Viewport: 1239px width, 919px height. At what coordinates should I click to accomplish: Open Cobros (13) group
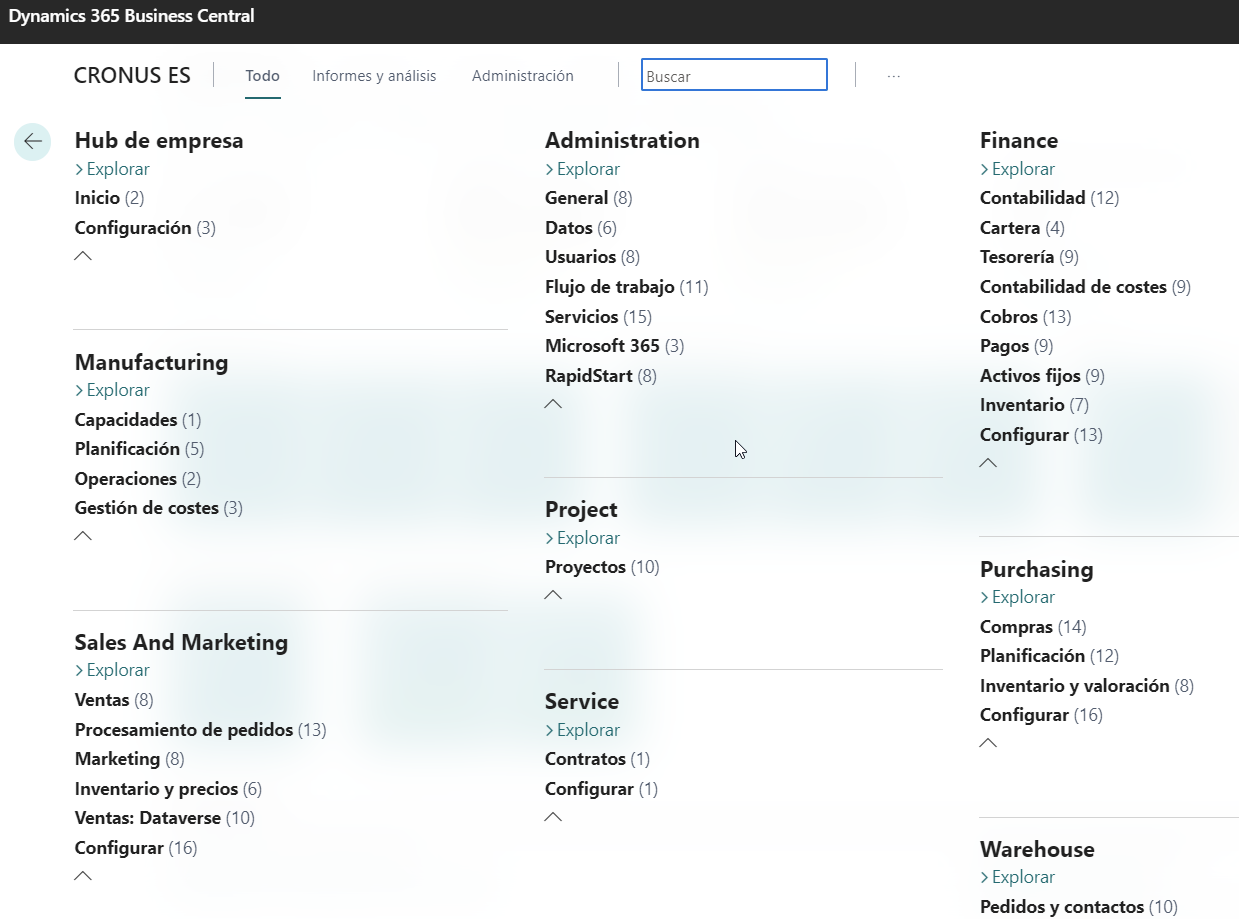(x=1025, y=317)
